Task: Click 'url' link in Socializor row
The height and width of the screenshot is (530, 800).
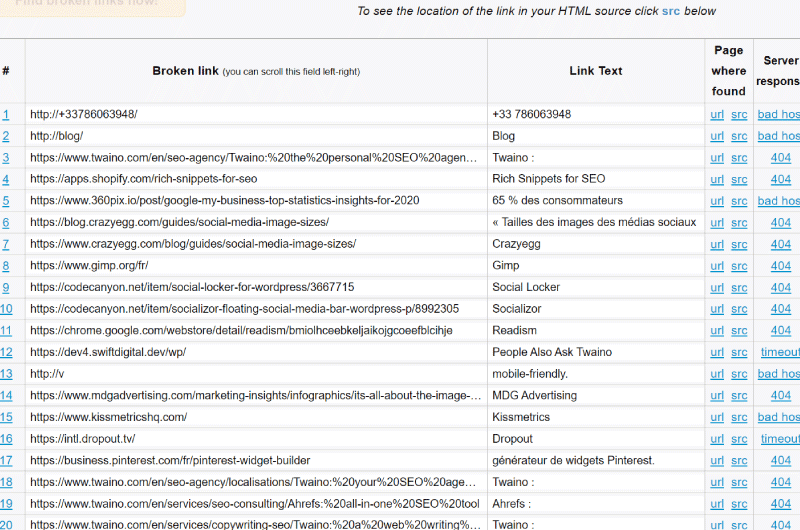Action: tap(717, 309)
